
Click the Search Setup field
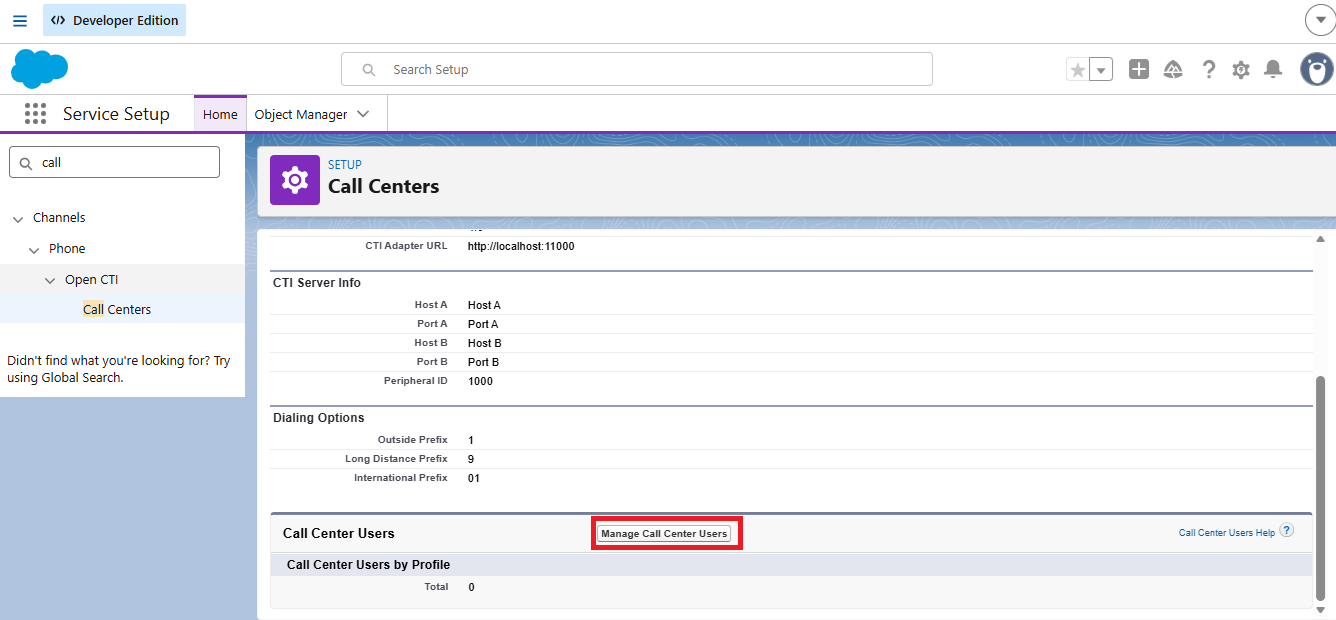pyautogui.click(x=637, y=70)
